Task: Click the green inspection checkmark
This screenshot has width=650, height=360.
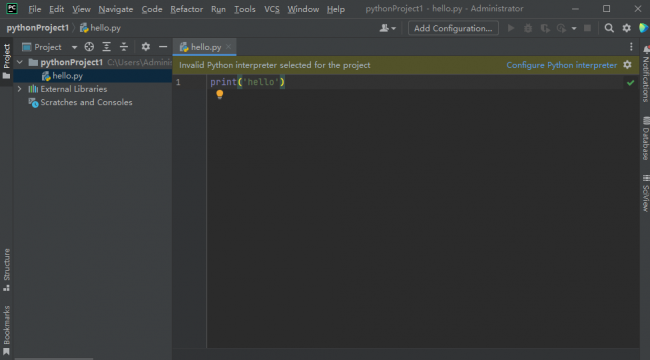Action: coord(631,83)
